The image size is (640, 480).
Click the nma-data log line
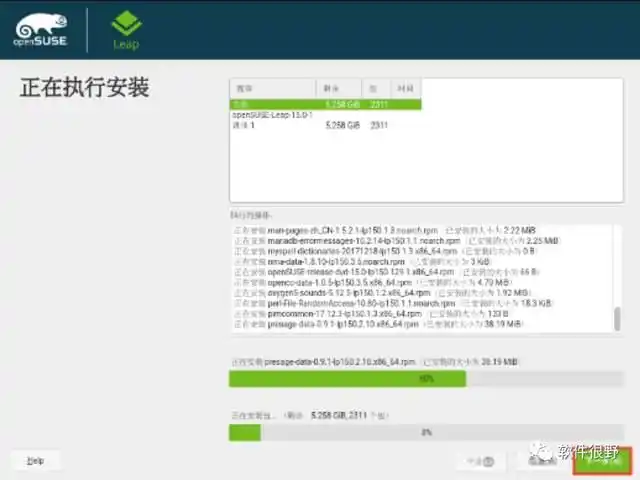(362, 262)
